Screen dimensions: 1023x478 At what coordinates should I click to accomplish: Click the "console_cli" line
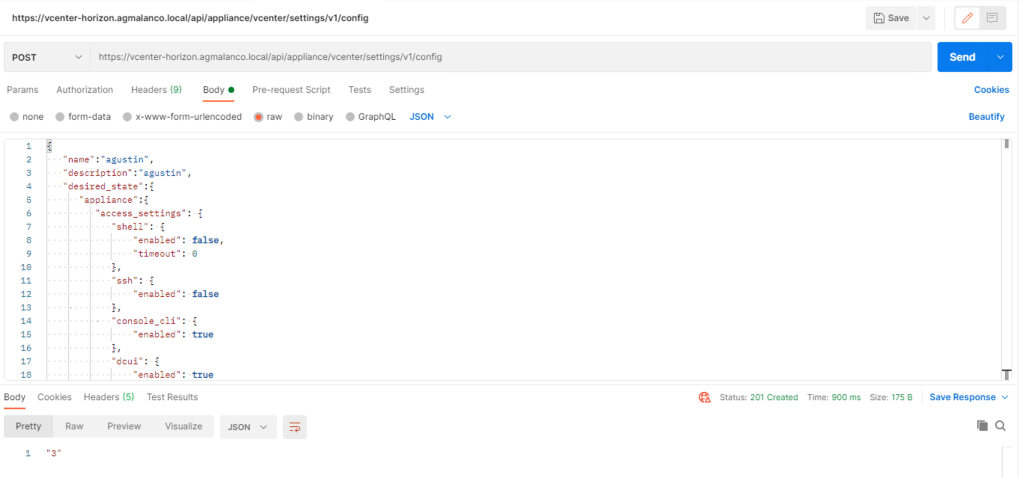(155, 321)
